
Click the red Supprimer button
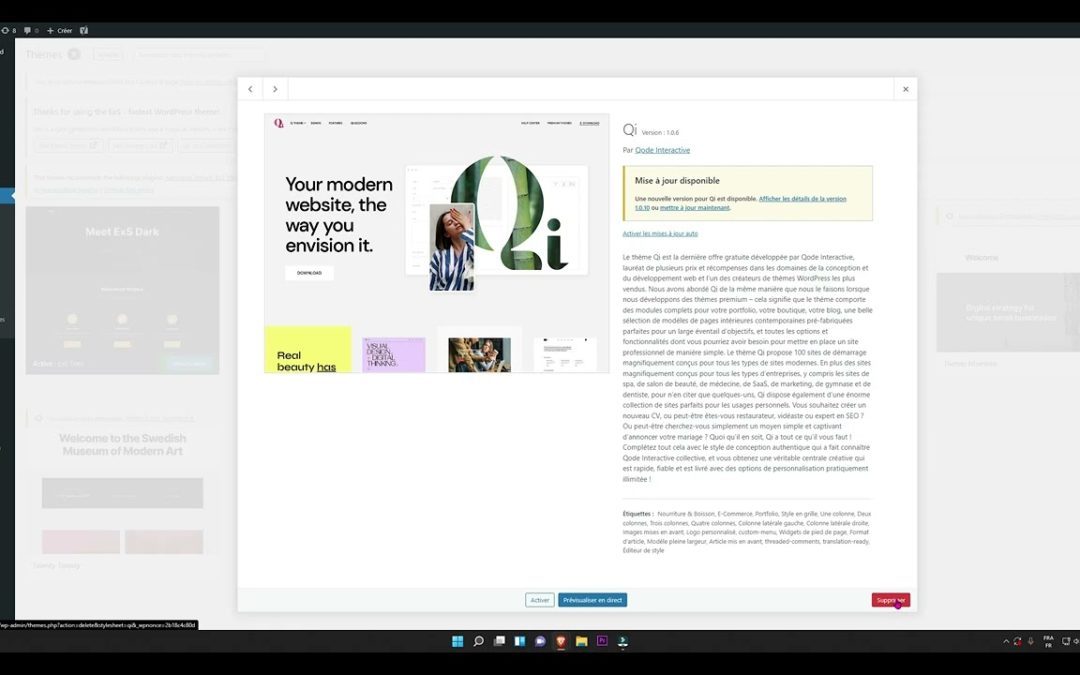click(891, 600)
